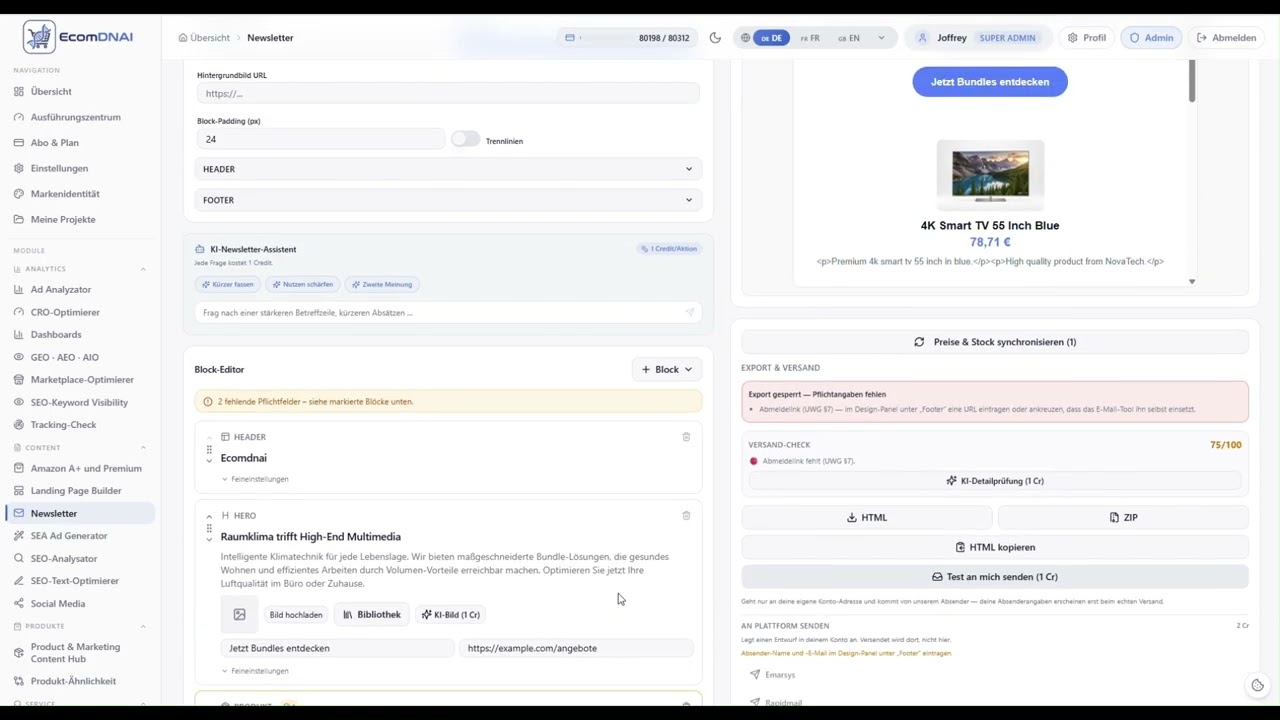
Task: Move HERO block up with arrow
Action: 209,517
